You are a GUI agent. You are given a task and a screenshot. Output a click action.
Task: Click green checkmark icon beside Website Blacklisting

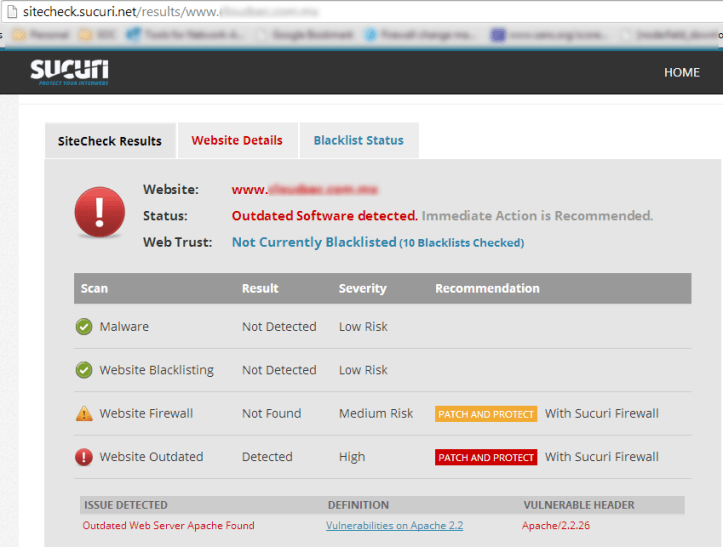point(84,370)
